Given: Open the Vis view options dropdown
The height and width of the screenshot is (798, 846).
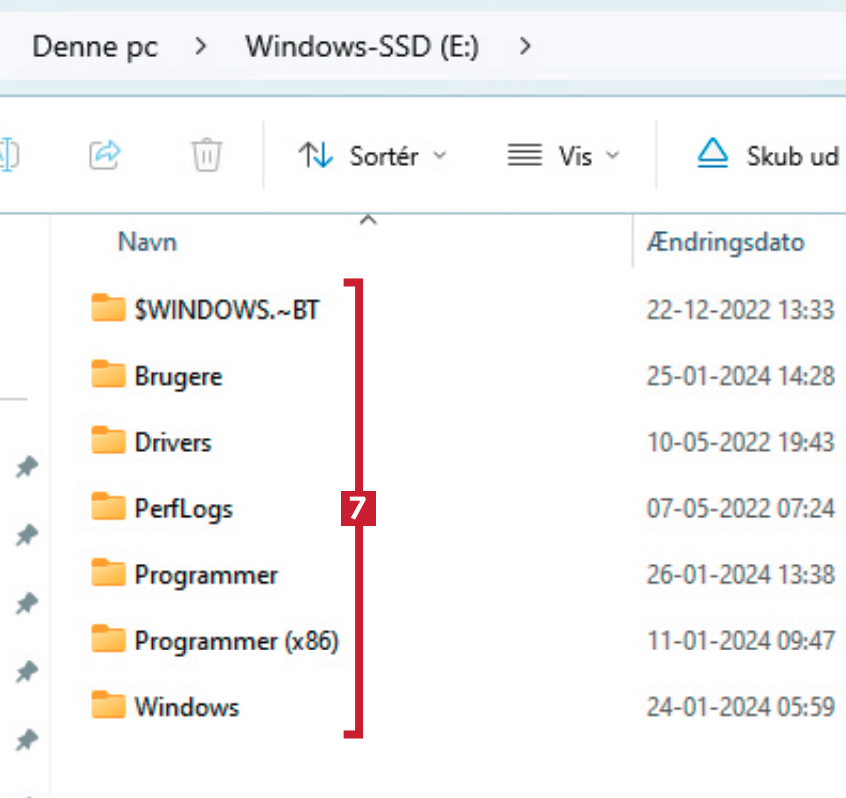Looking at the screenshot, I should coord(564,156).
